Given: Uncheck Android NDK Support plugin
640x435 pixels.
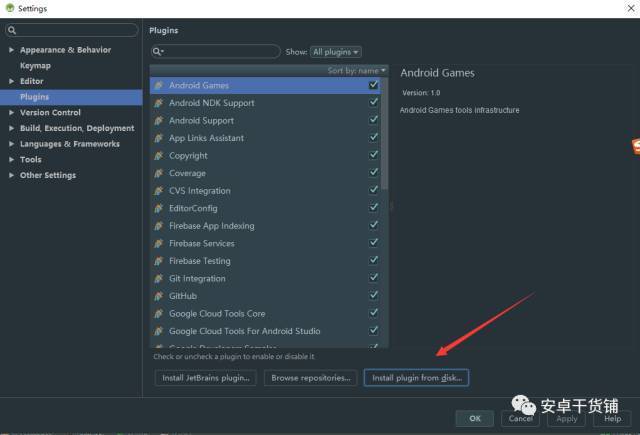Looking at the screenshot, I should pyautogui.click(x=373, y=102).
